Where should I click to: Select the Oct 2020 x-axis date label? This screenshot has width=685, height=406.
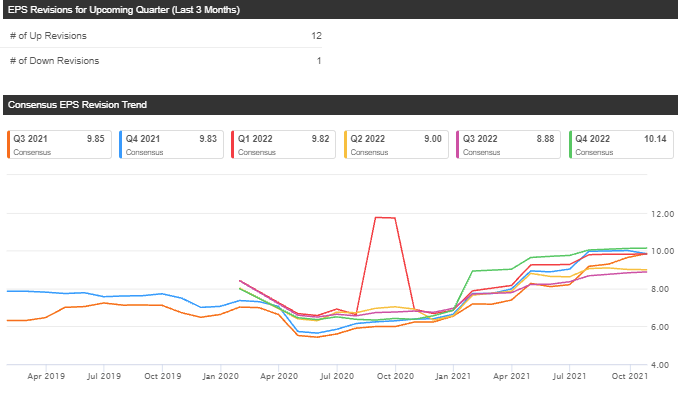click(x=396, y=376)
